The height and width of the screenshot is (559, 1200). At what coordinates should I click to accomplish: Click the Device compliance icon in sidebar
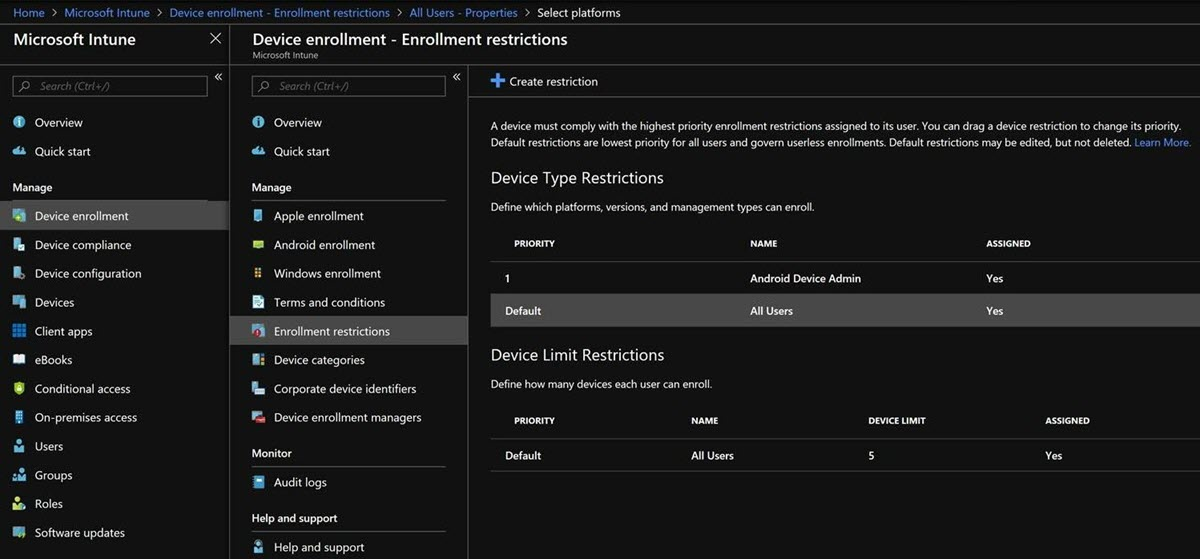(19, 245)
